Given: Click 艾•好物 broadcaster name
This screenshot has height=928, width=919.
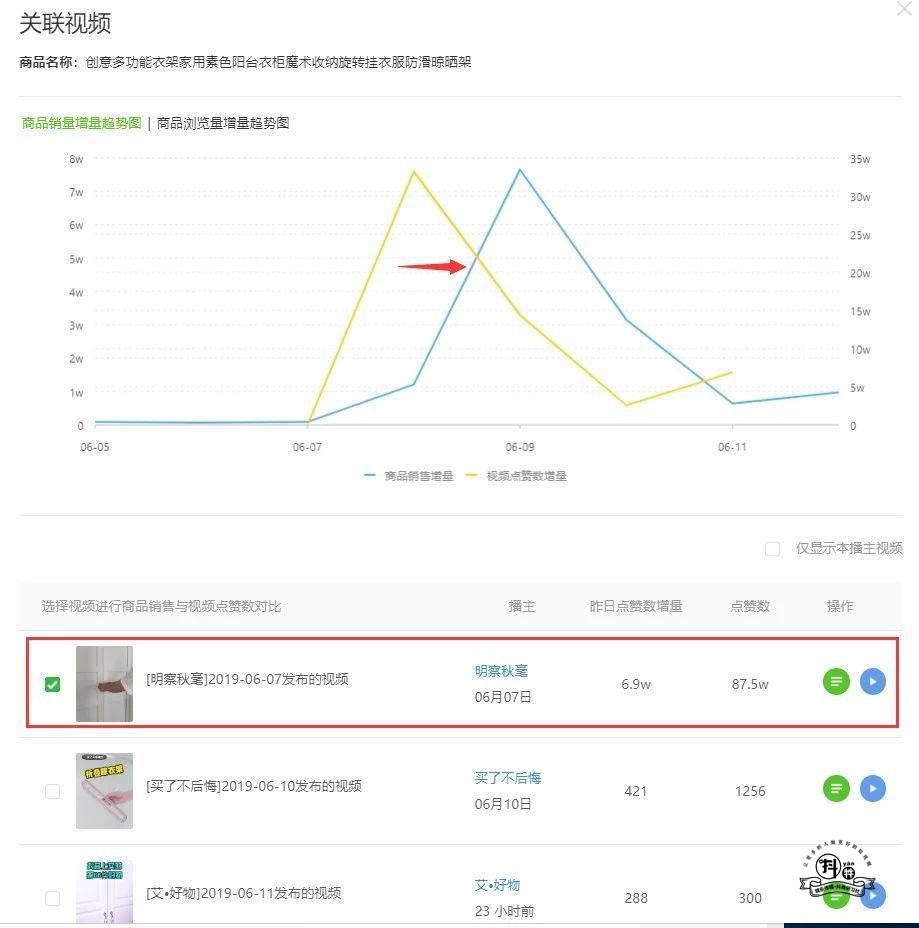Looking at the screenshot, I should tap(497, 885).
